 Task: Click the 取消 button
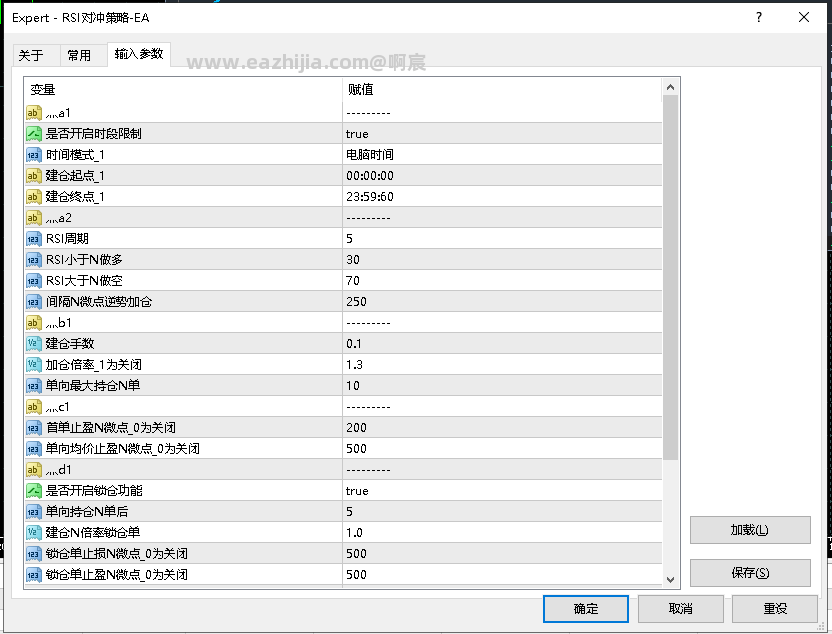[681, 609]
